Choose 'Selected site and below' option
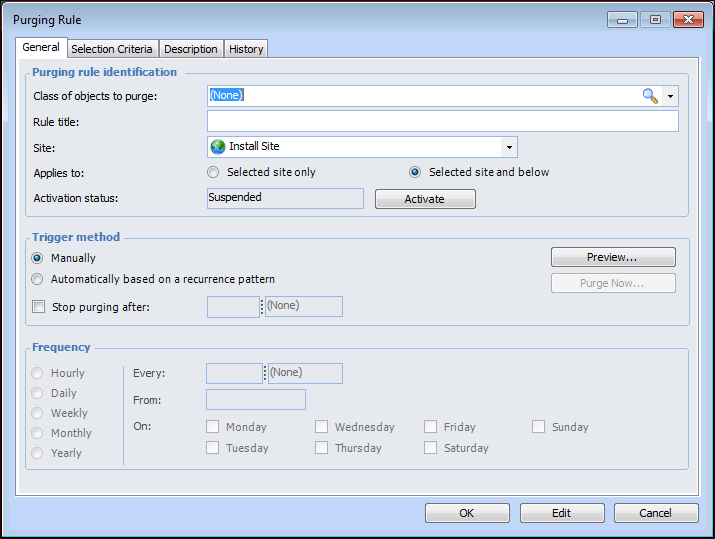The image size is (715, 539). pos(415,172)
